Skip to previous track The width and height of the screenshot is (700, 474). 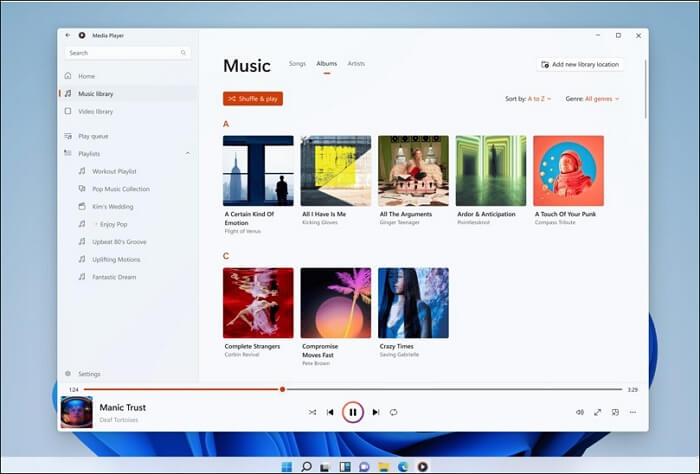[x=330, y=412]
